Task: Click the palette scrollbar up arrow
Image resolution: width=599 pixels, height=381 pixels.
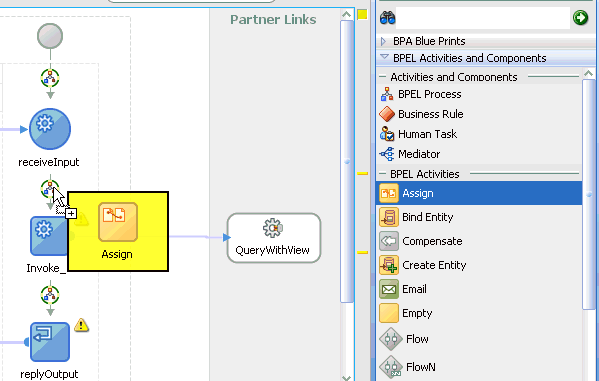Action: click(589, 73)
